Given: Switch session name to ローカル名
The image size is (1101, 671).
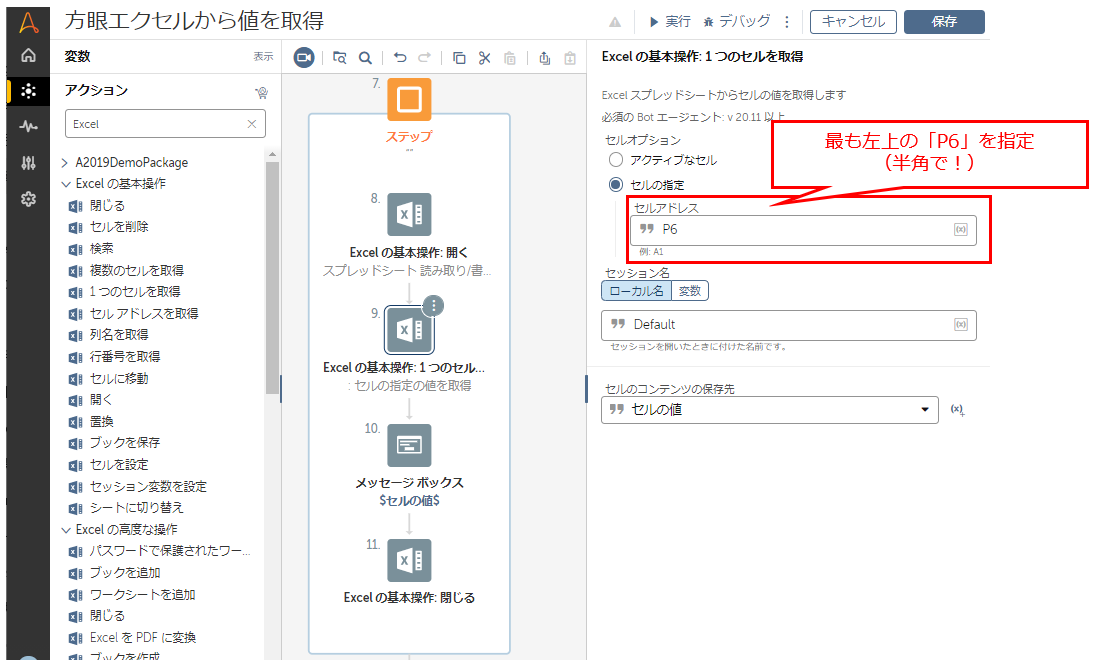Looking at the screenshot, I should click(636, 291).
